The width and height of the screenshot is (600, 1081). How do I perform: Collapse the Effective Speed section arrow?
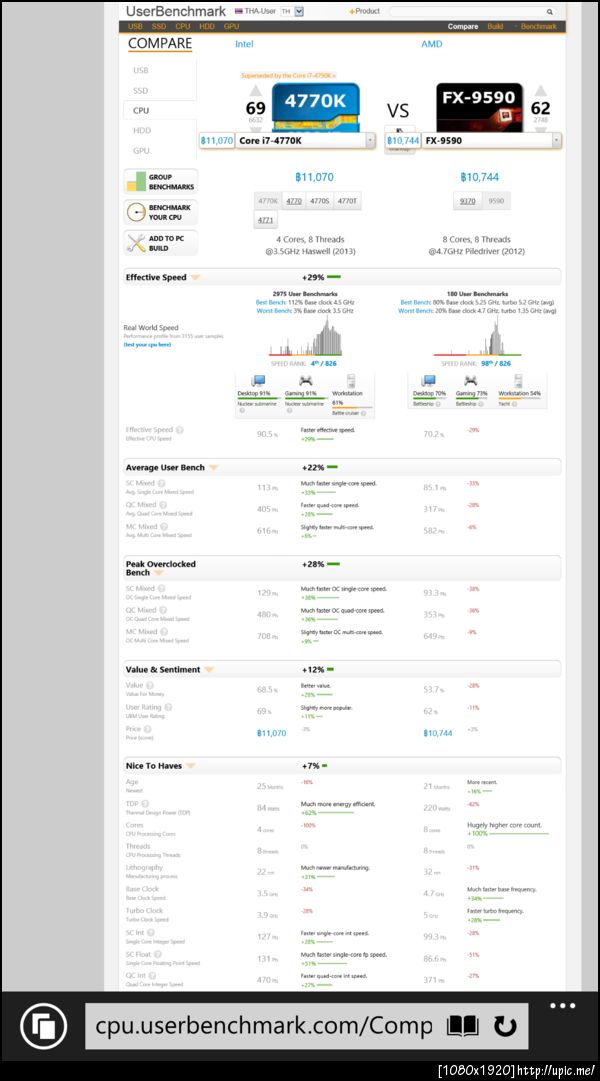tap(195, 278)
